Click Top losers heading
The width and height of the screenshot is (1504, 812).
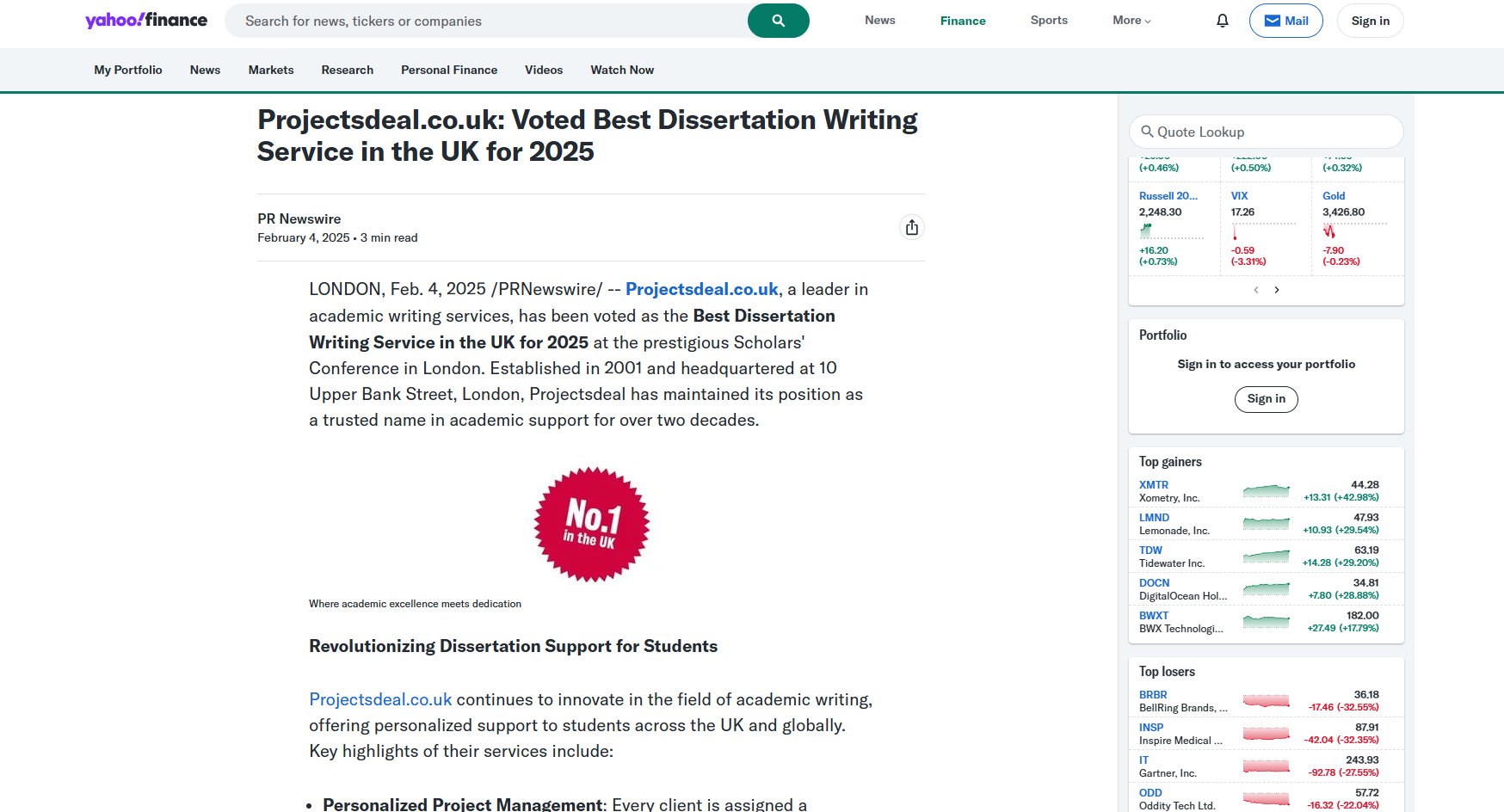tap(1167, 672)
